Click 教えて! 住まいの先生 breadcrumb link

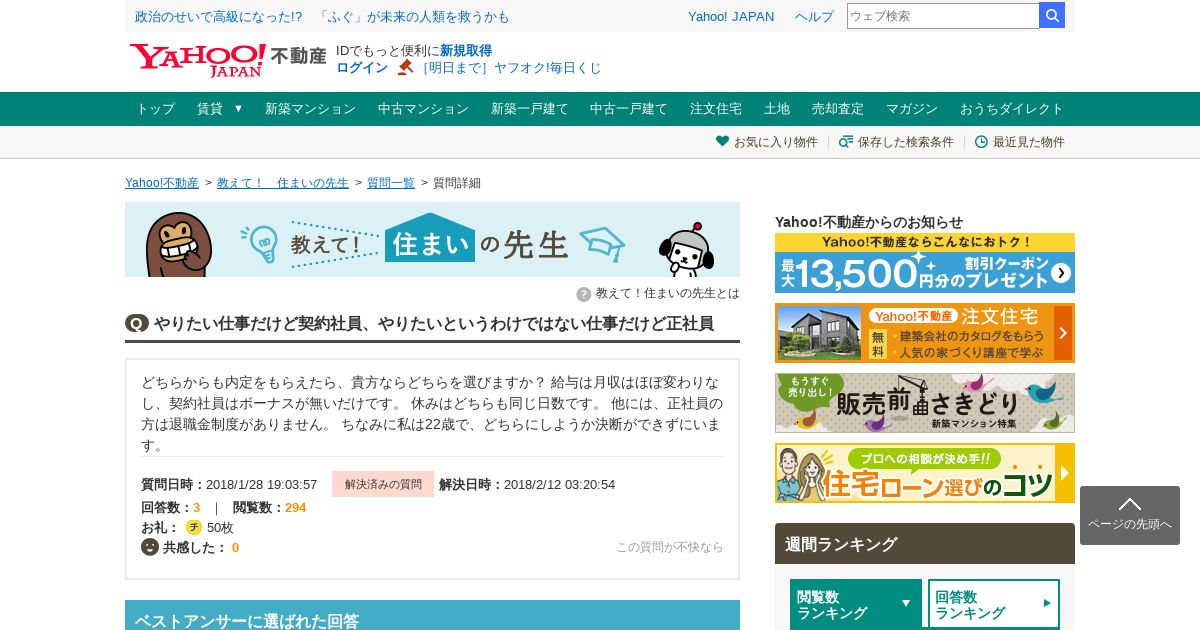(x=283, y=183)
